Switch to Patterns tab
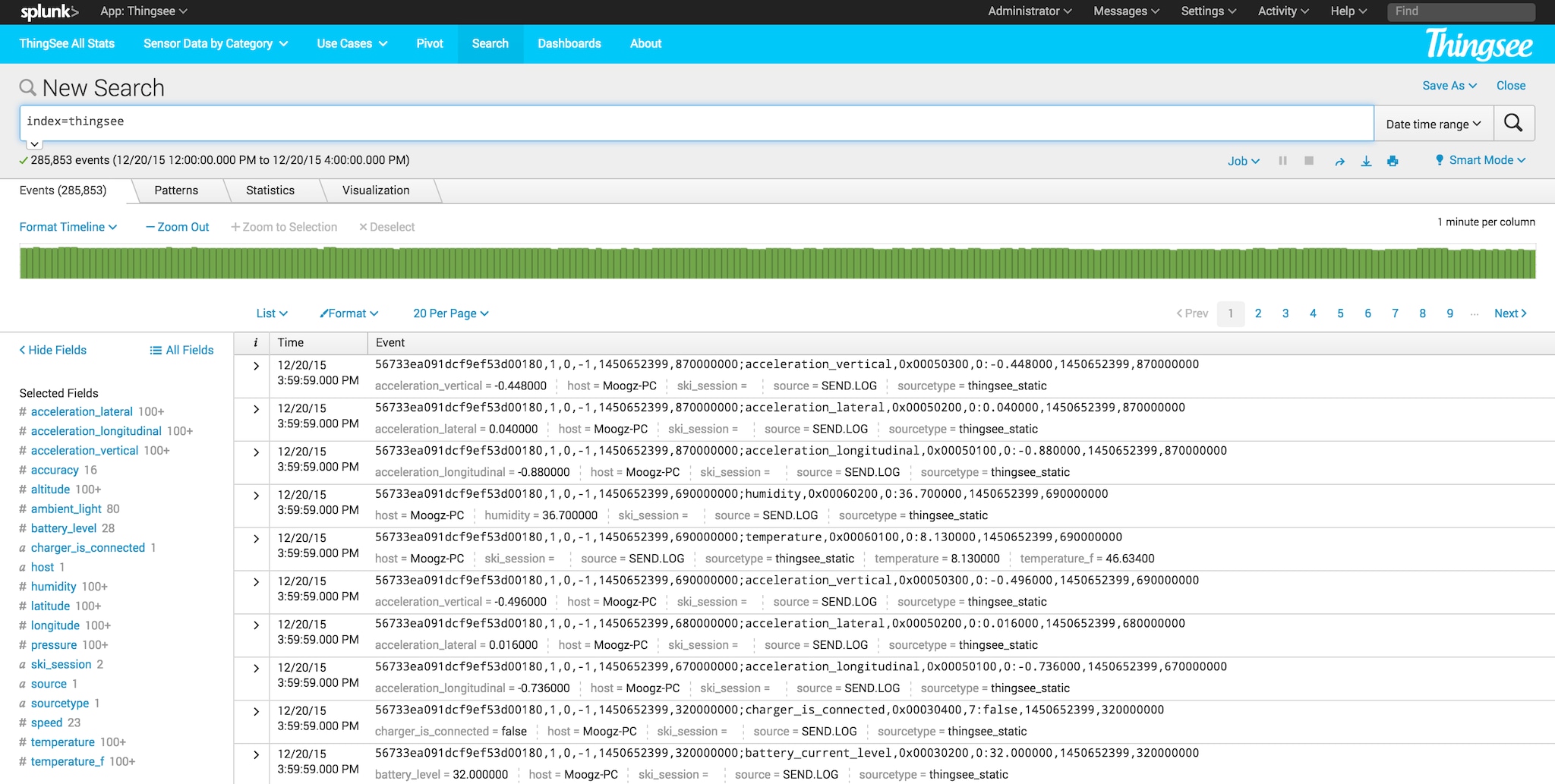1555x784 pixels. 176,190
